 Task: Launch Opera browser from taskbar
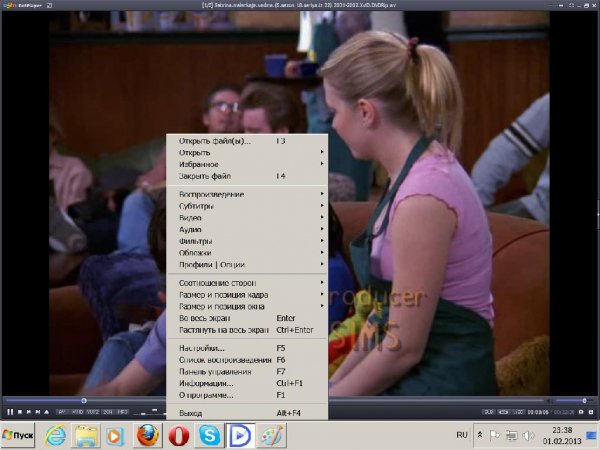(179, 435)
